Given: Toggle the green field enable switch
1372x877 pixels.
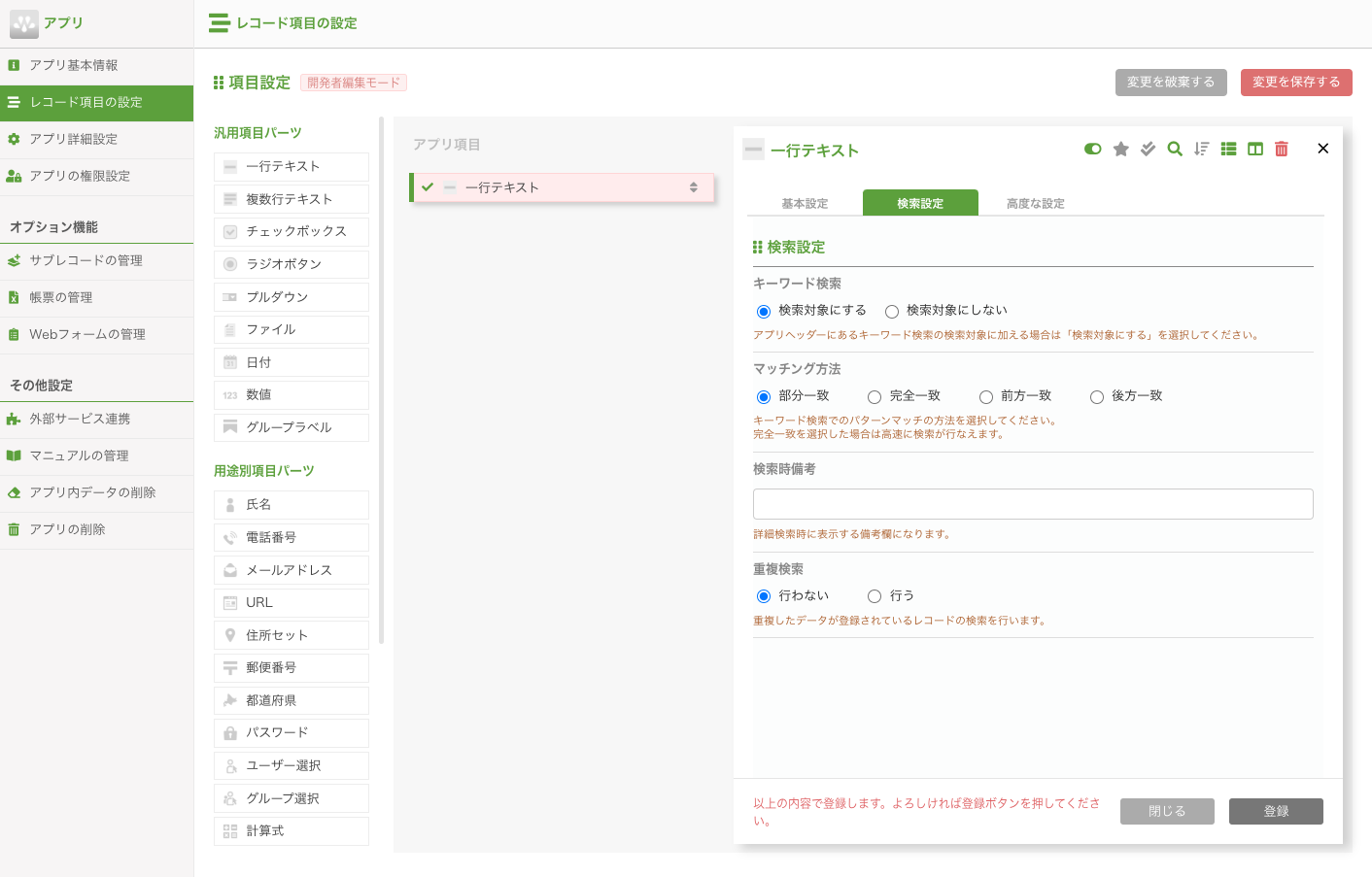Looking at the screenshot, I should pos(1093,149).
